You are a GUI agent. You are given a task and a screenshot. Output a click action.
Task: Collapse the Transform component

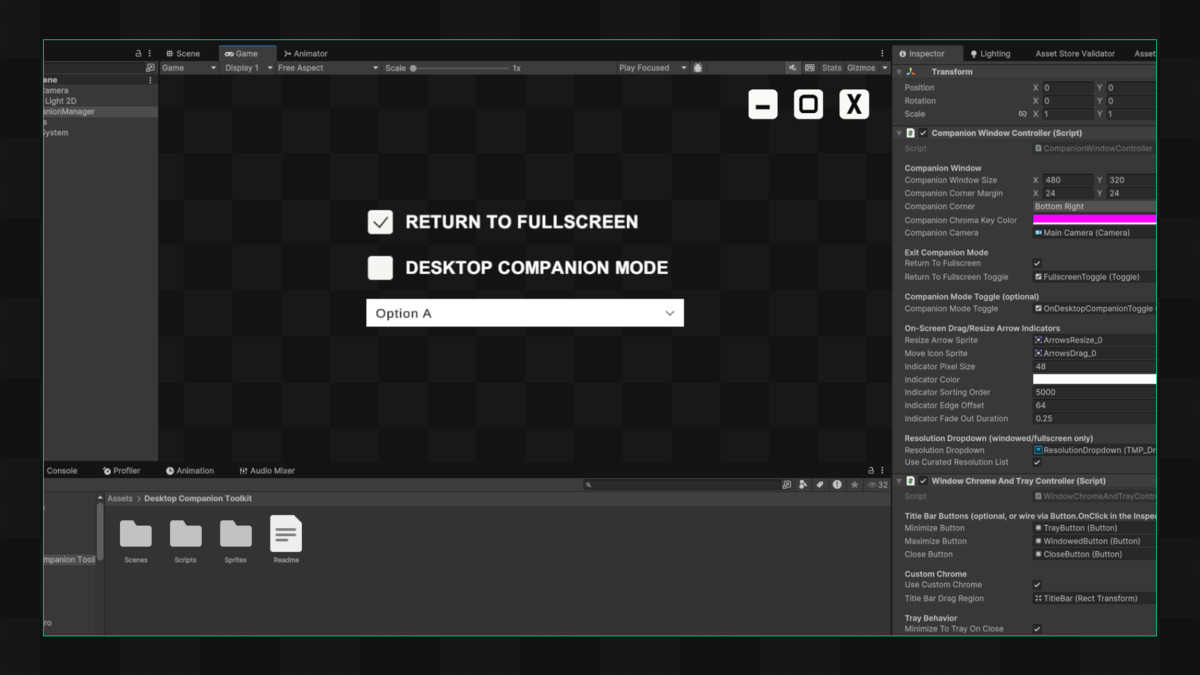(x=899, y=72)
